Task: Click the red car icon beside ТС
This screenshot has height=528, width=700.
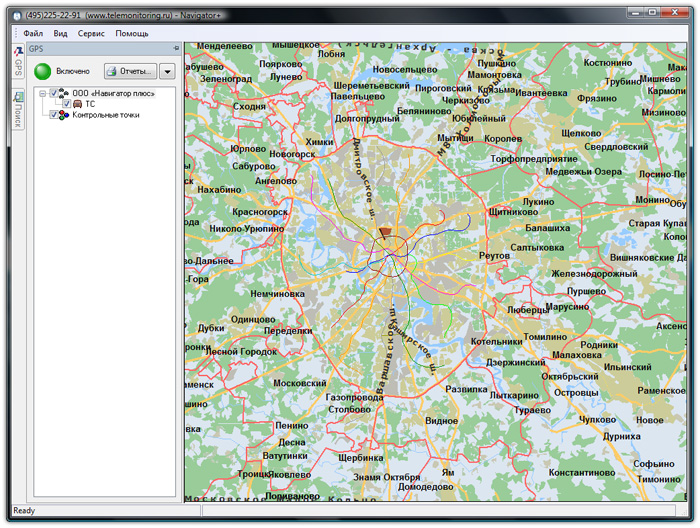Action: pyautogui.click(x=77, y=104)
